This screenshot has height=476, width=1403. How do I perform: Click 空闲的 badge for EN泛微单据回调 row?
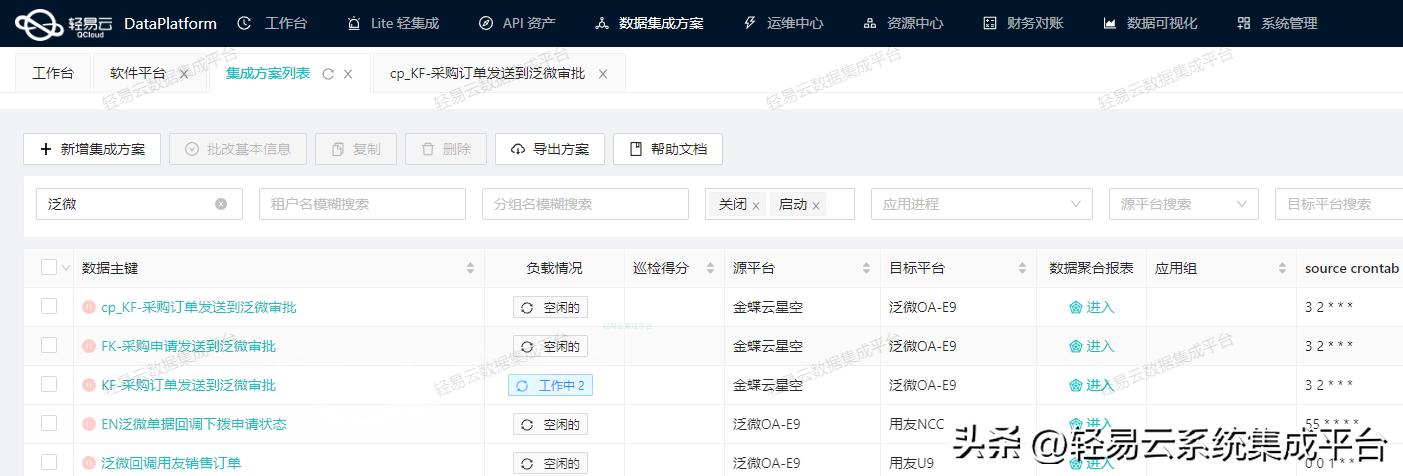click(550, 424)
